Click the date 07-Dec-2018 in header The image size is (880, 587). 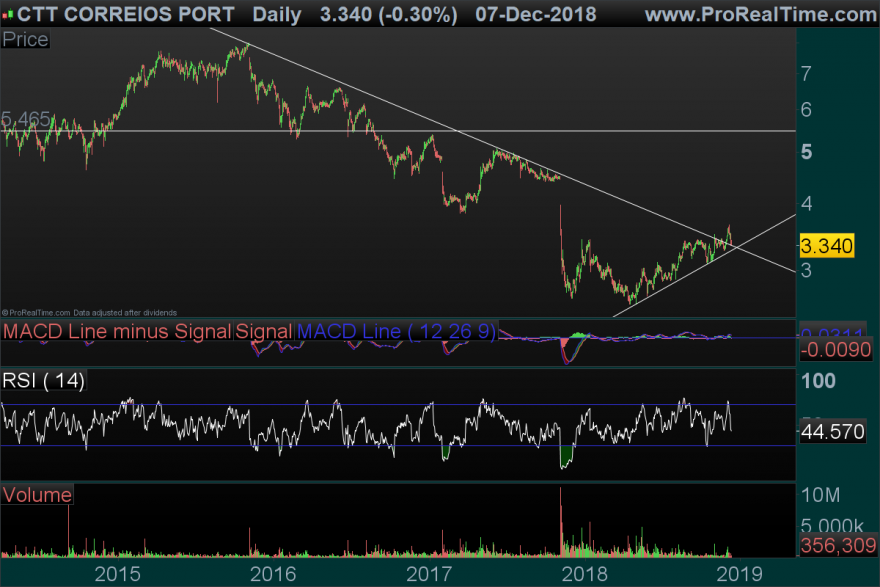click(x=535, y=15)
